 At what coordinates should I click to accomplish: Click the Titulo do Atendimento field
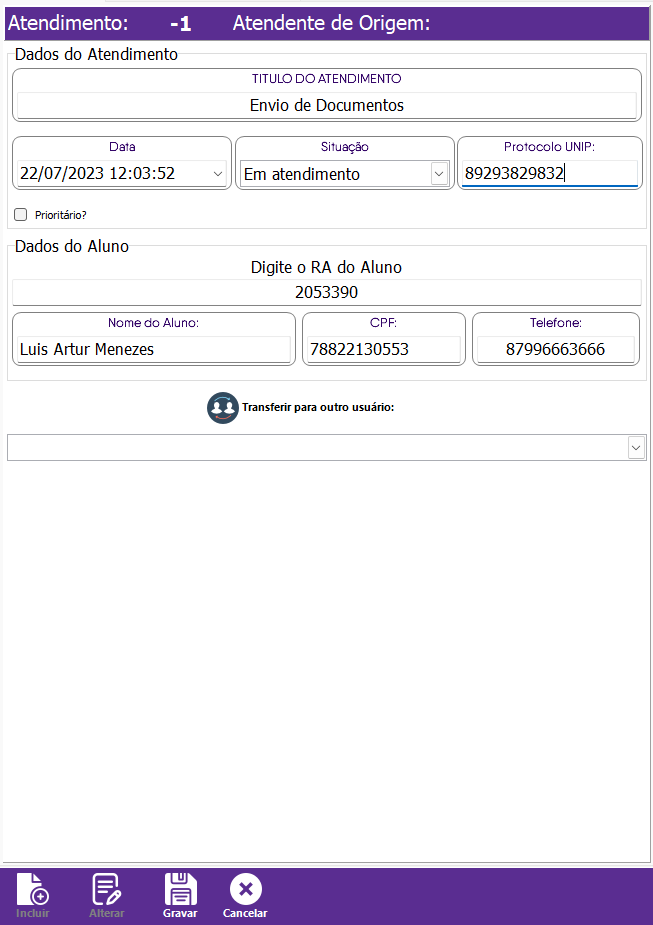pos(326,105)
